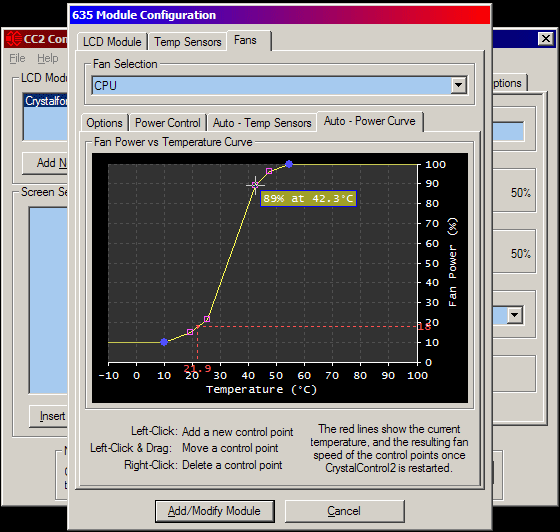
Task: Open the File menu in CC2 window
Action: [x=17, y=58]
